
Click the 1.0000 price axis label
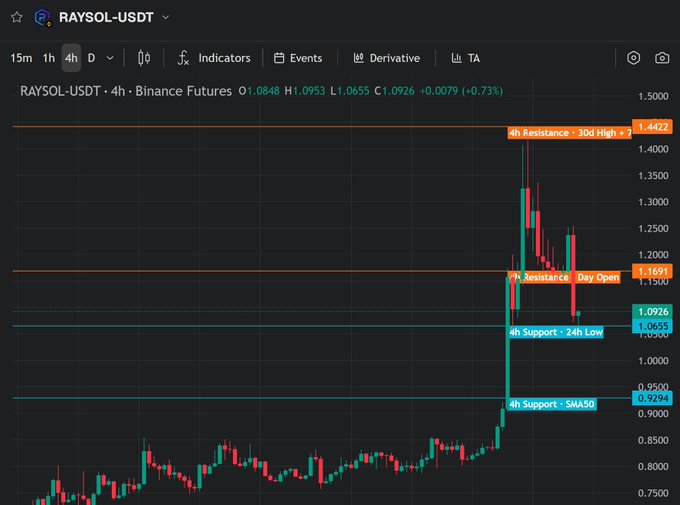pos(653,361)
